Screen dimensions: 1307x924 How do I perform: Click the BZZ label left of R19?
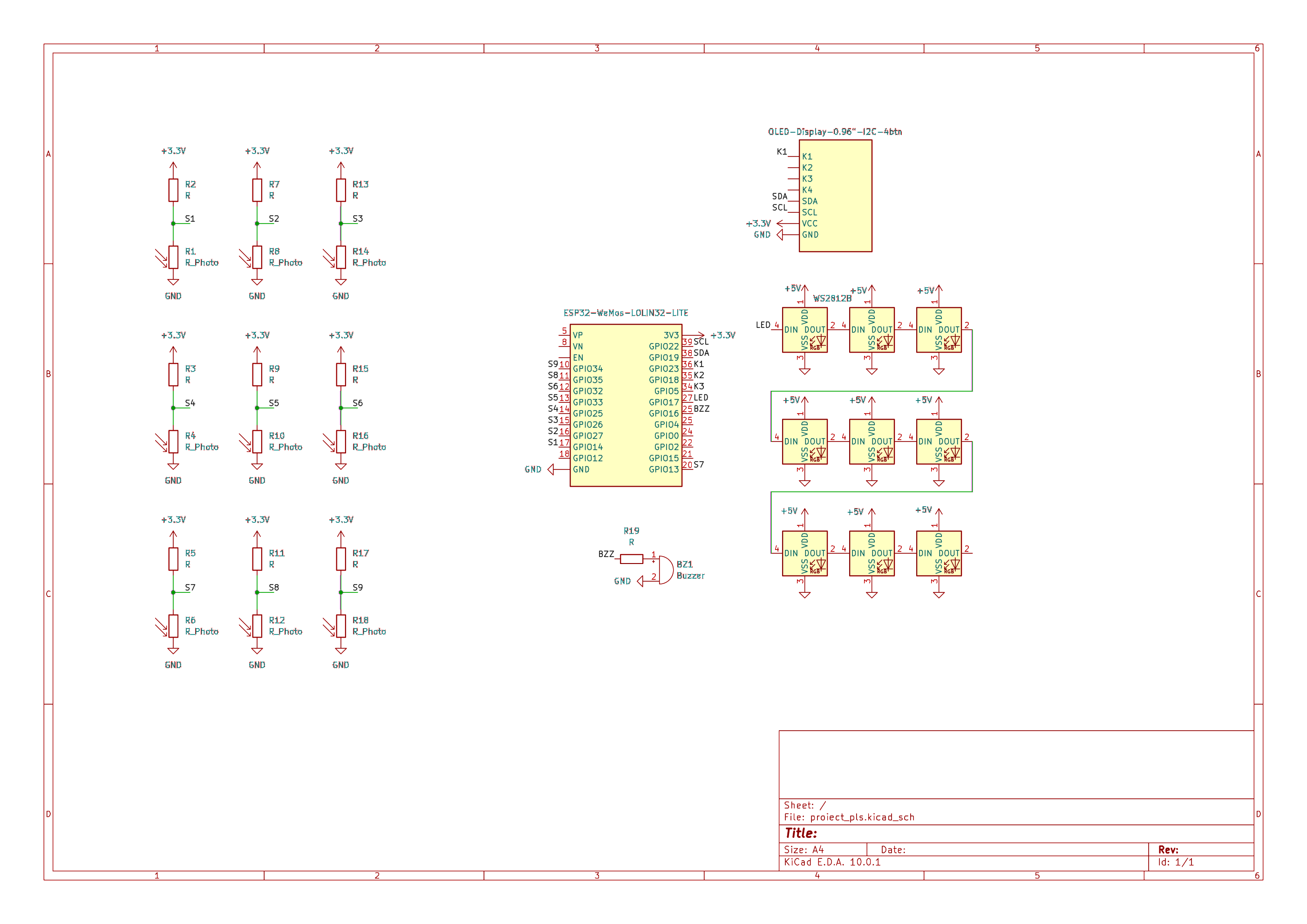606,555
